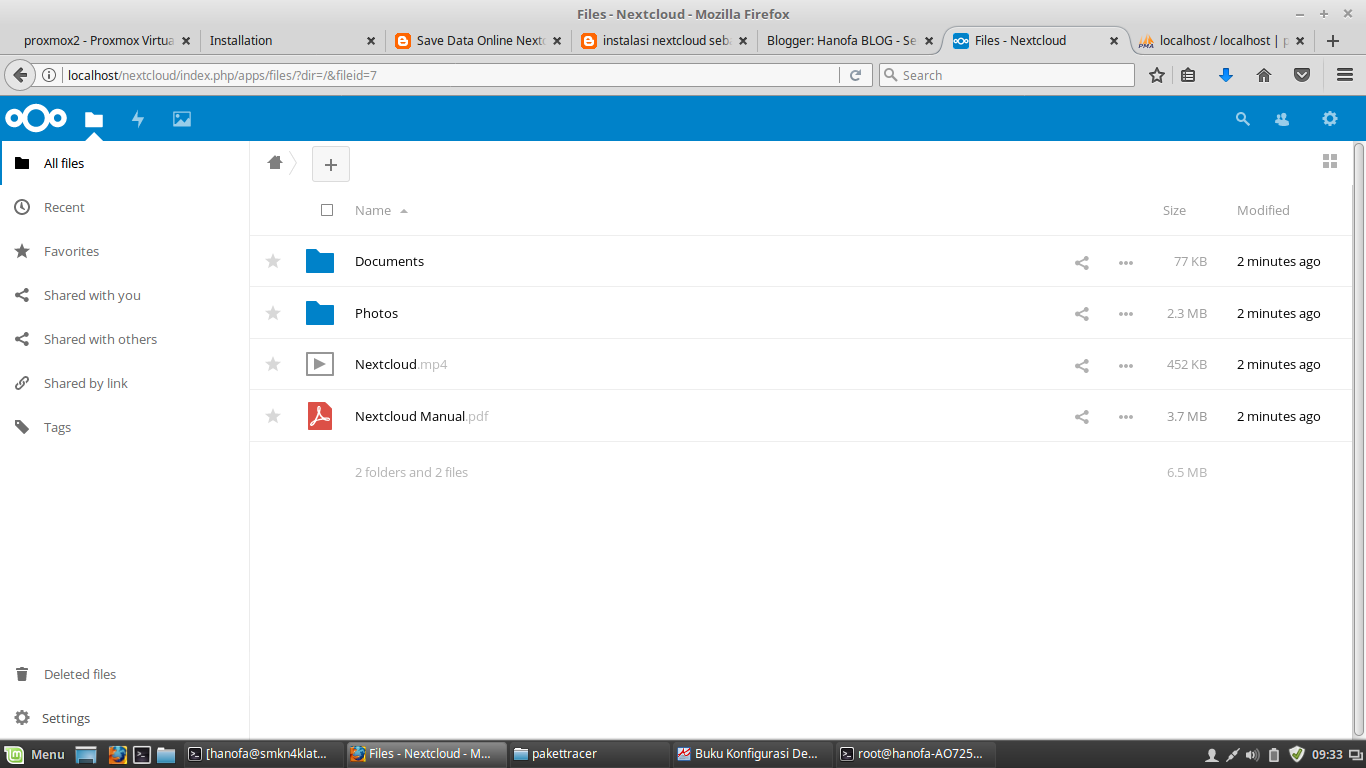Click the Nextcloud header search magnifier
This screenshot has height=768, width=1366.
pos(1243,119)
